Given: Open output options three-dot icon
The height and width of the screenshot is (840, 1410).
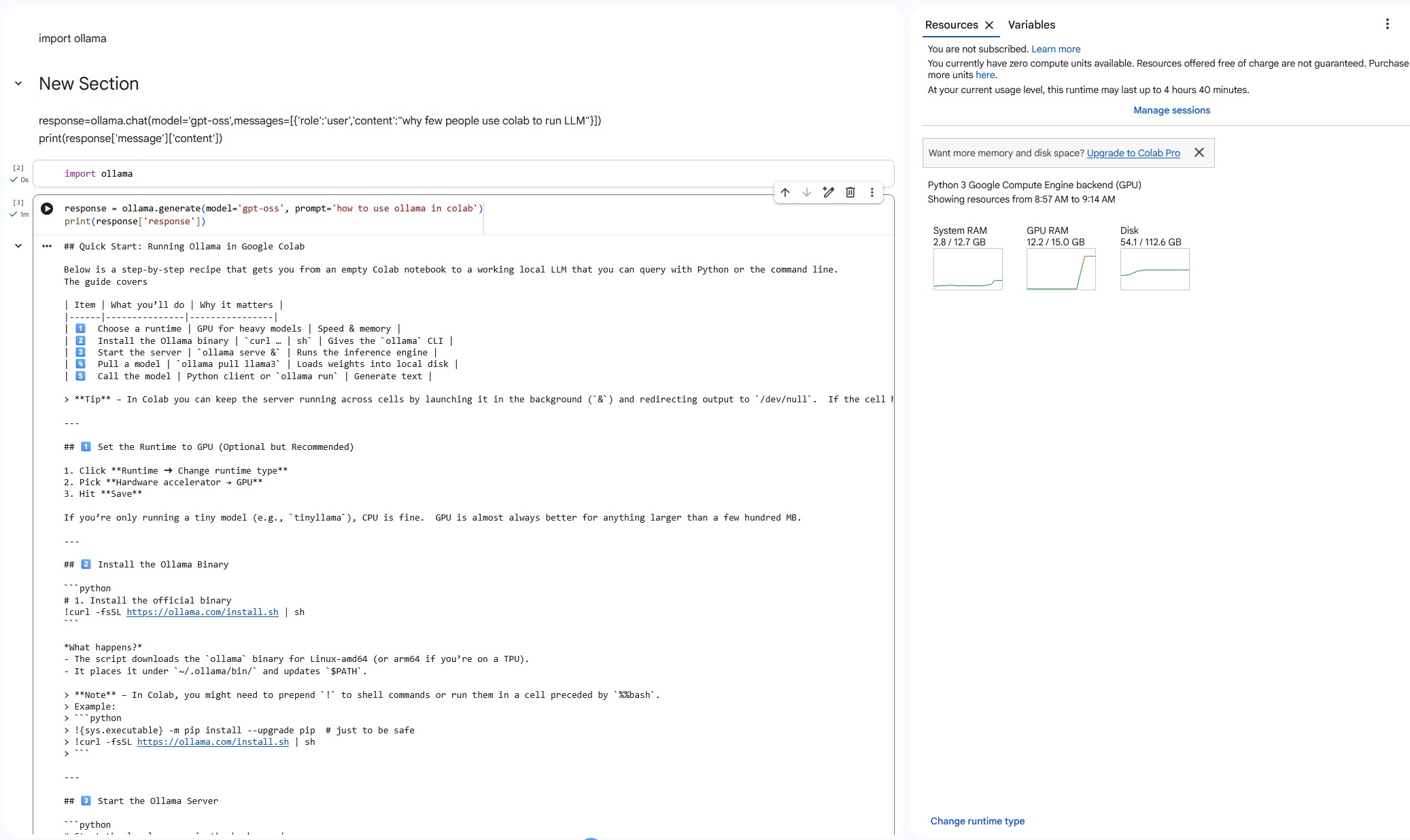Looking at the screenshot, I should (47, 246).
